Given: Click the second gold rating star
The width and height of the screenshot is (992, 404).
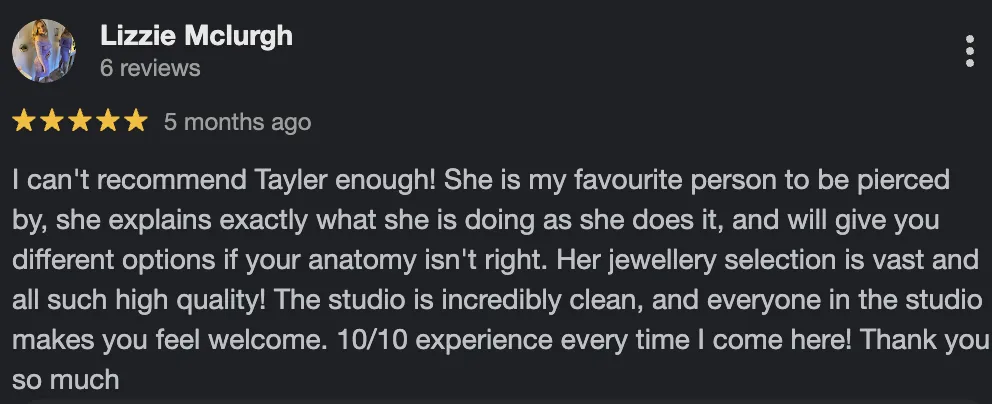Looking at the screenshot, I should [x=52, y=122].
